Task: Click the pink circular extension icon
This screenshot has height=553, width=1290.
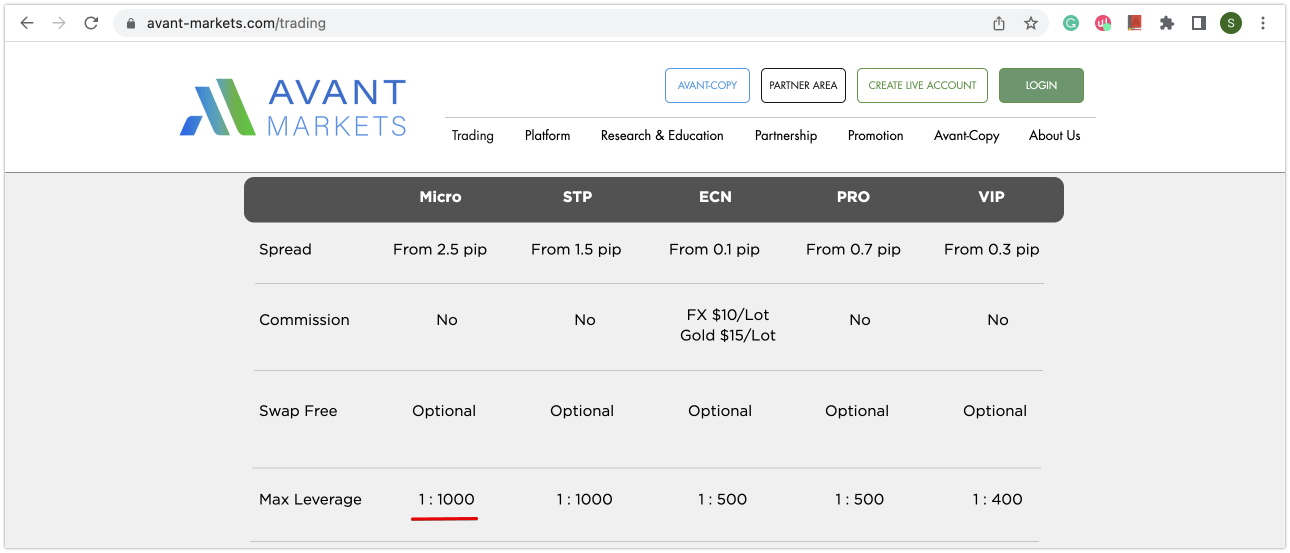Action: tap(1103, 23)
